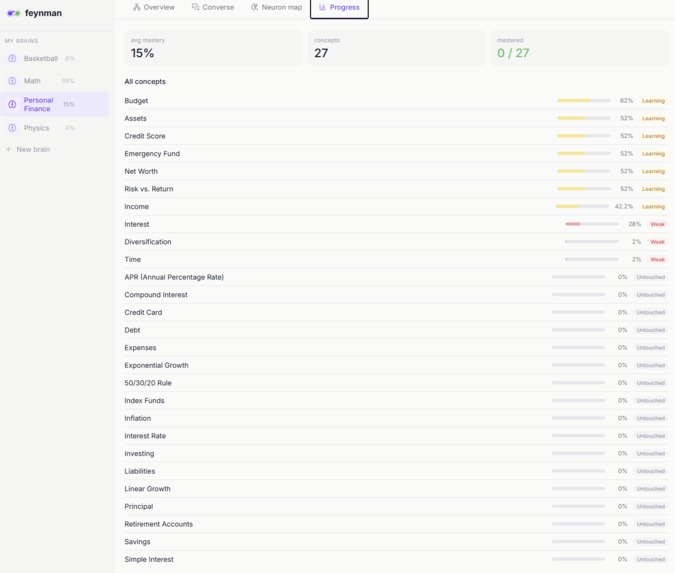Click the 42.2% value on Income row
This screenshot has width=675, height=573.
coord(624,206)
